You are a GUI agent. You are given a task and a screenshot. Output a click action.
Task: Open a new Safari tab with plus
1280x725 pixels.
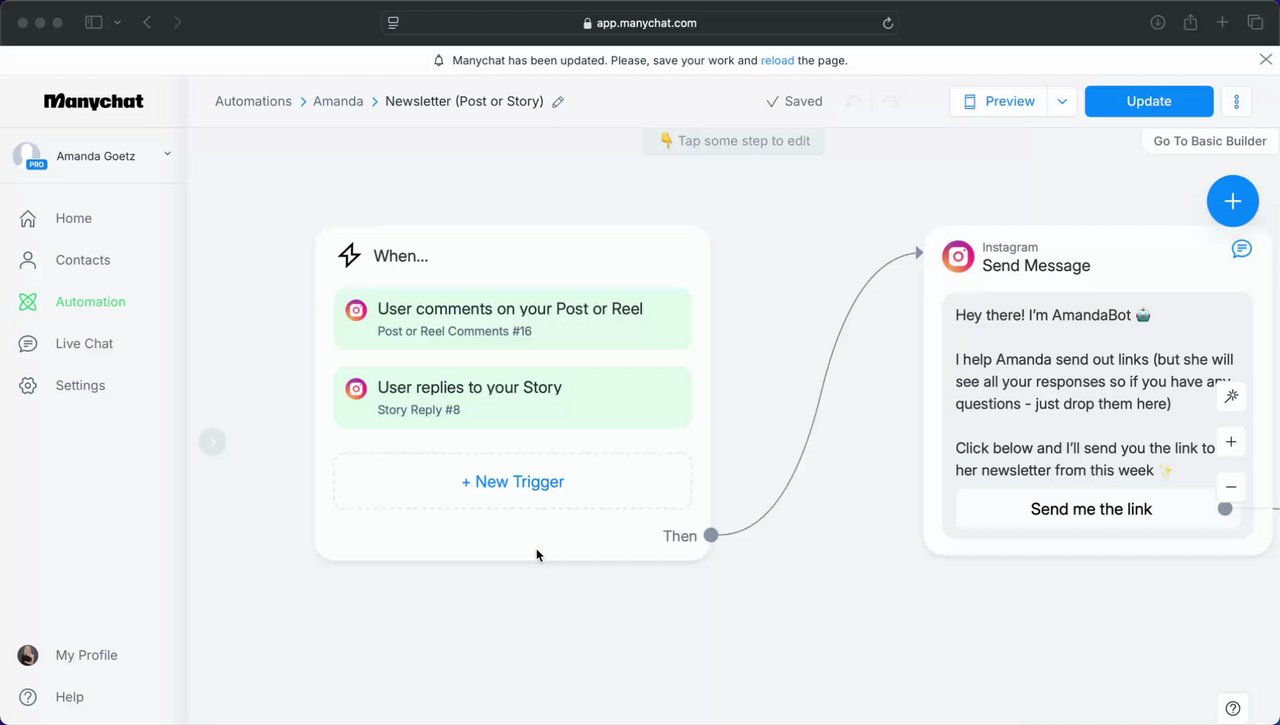tap(1222, 22)
